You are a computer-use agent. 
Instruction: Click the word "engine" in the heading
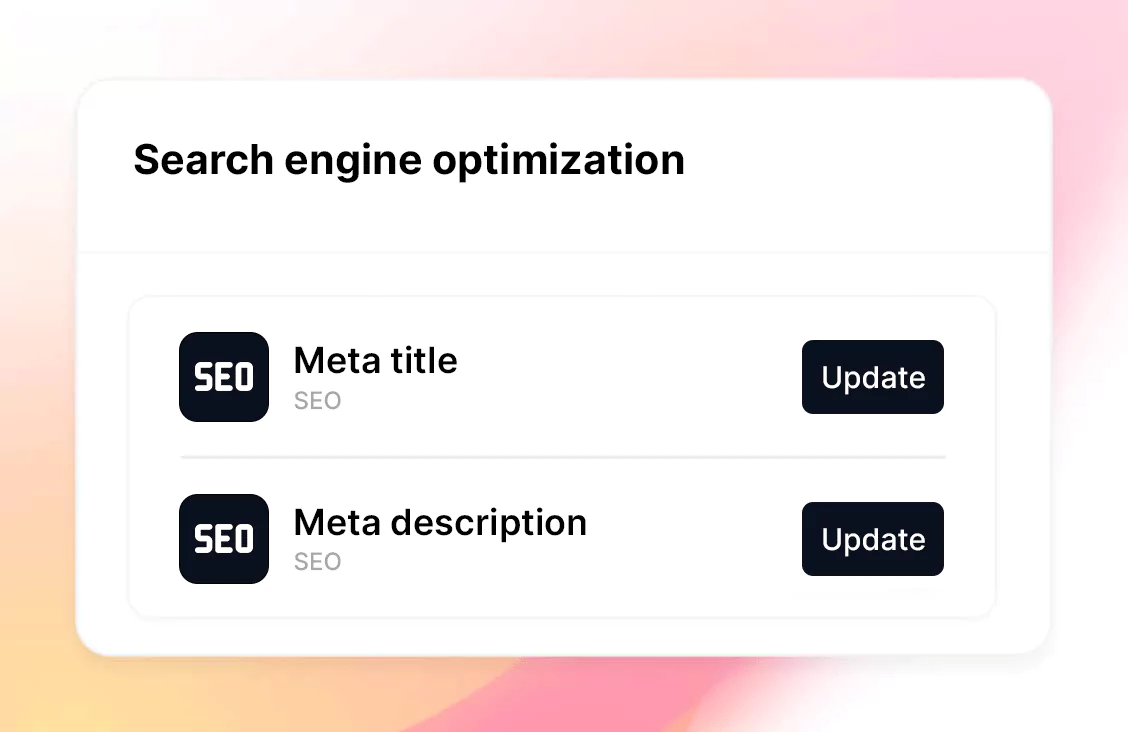point(353,162)
